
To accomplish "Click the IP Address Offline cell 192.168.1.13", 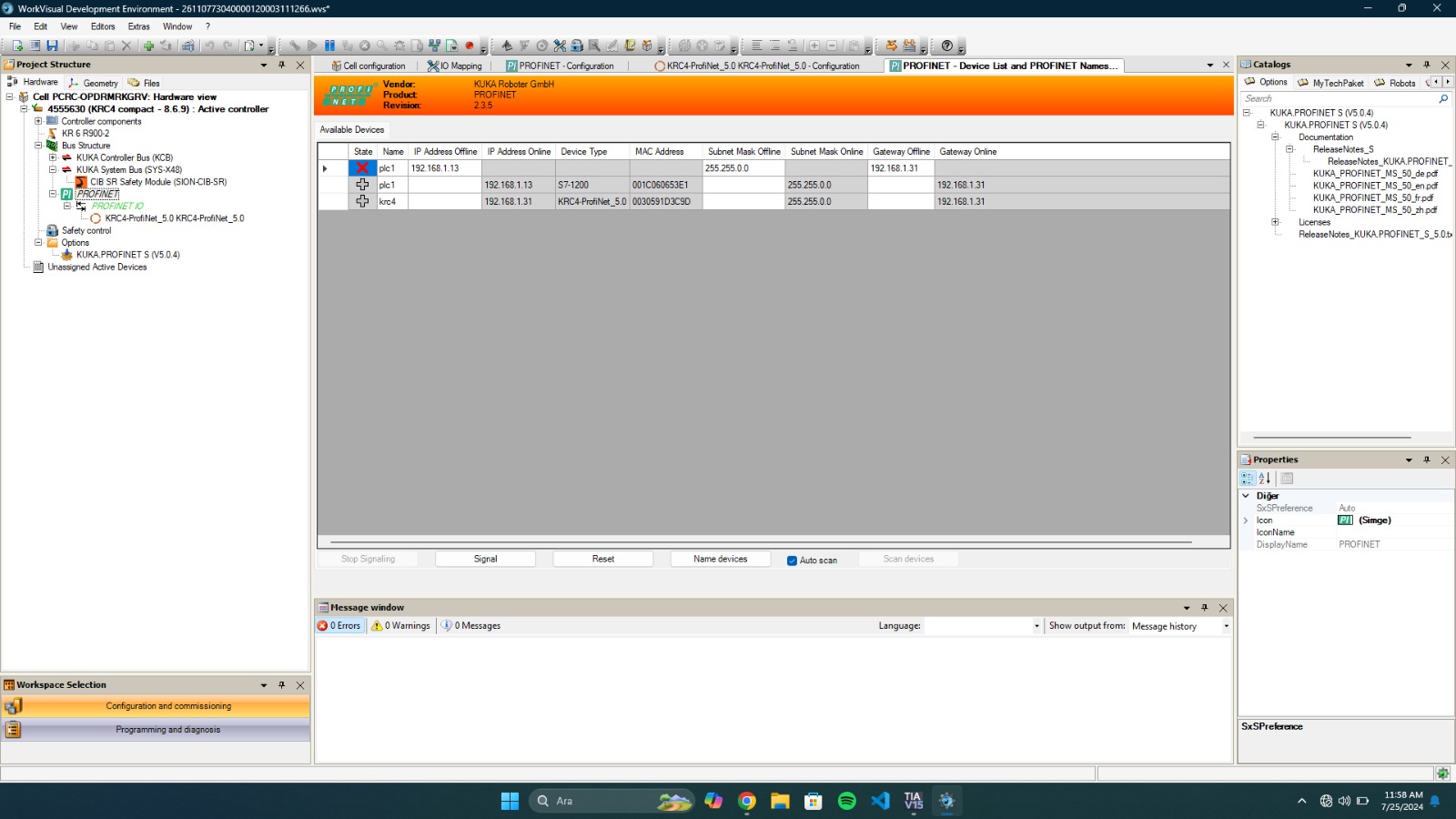I will [x=445, y=168].
